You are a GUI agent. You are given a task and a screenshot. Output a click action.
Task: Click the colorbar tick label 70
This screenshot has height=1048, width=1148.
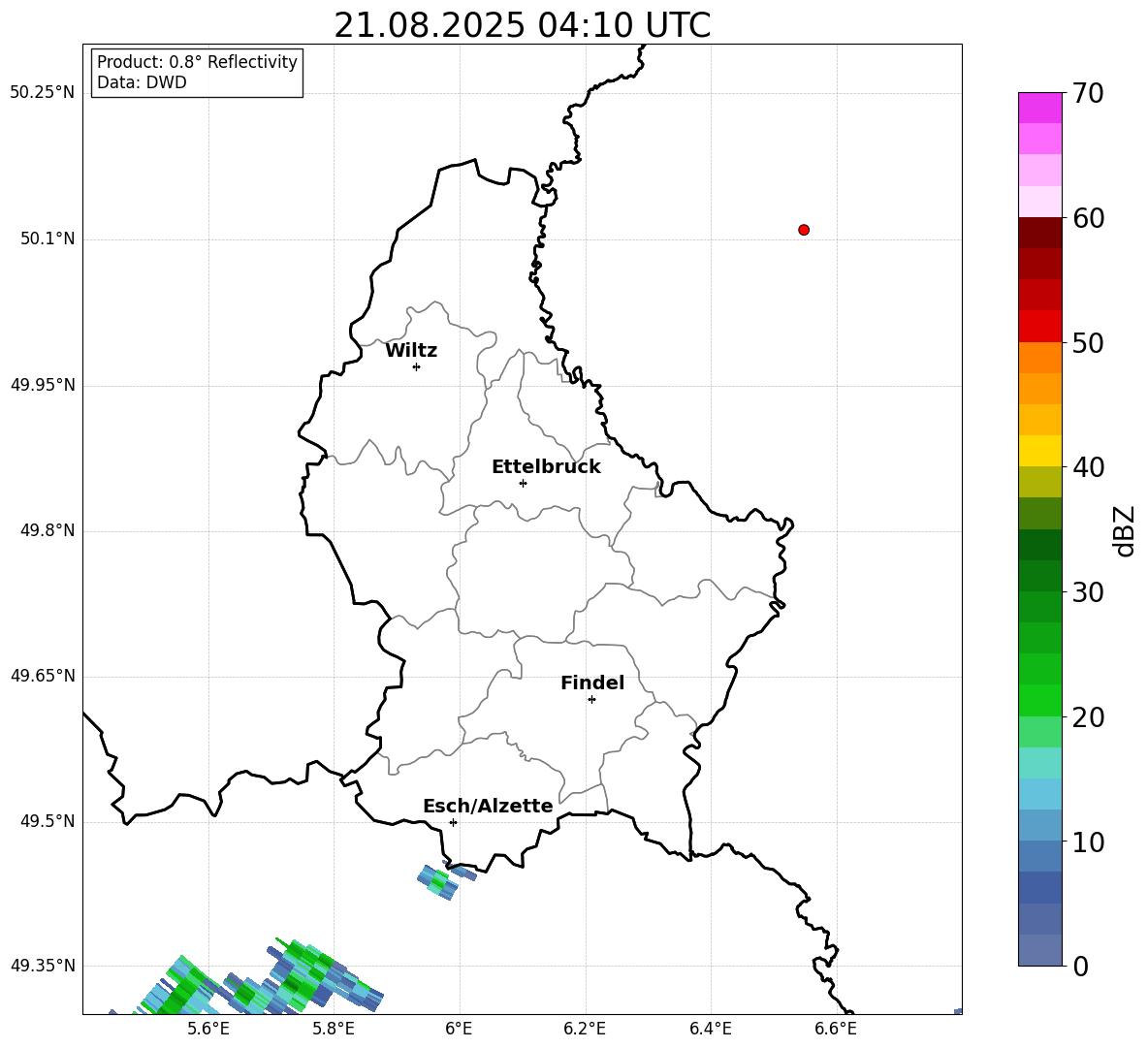pos(1088,93)
